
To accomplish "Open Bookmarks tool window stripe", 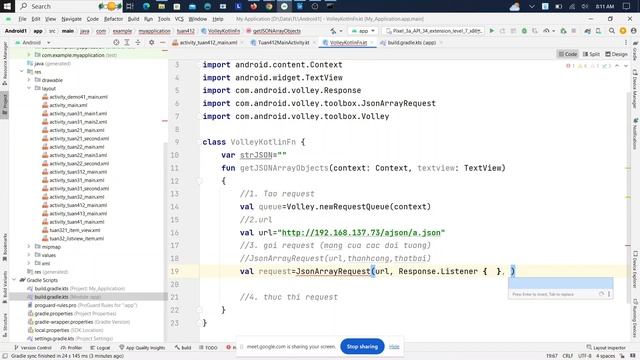I will (4, 247).
